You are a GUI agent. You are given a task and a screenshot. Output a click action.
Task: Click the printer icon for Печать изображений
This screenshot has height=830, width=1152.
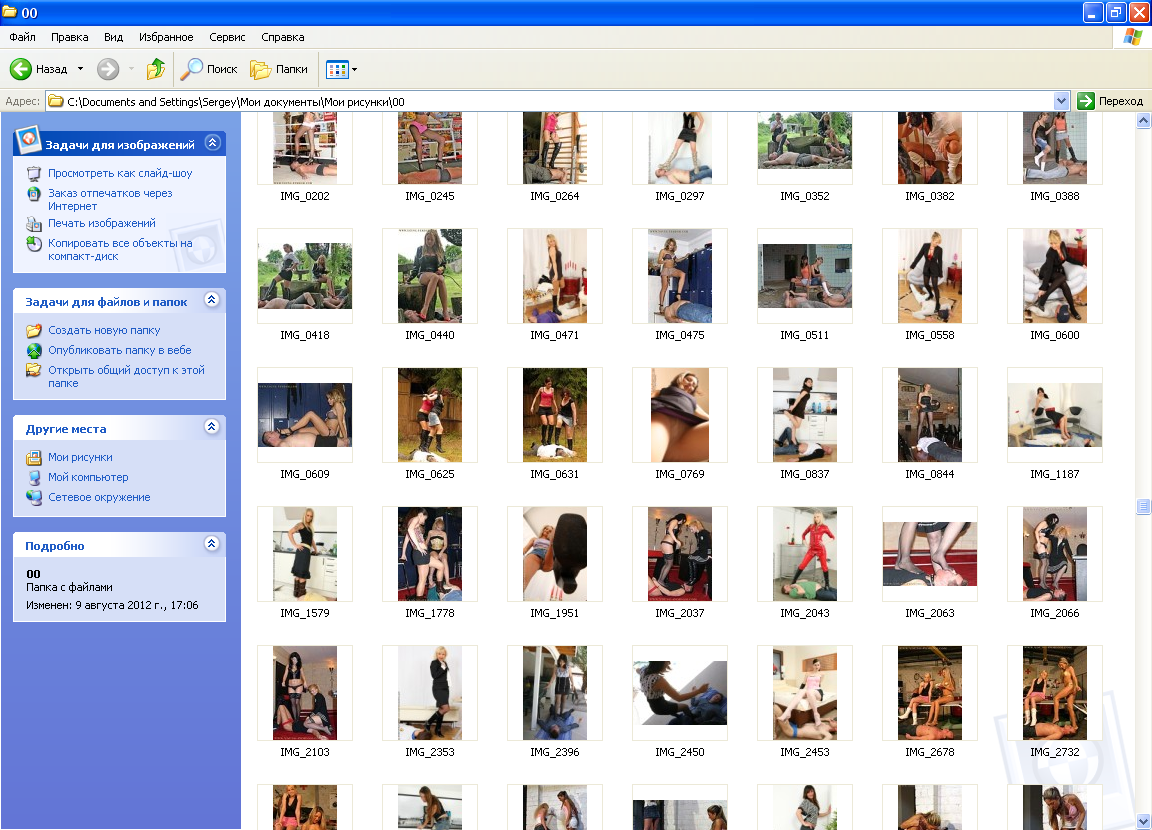[34, 223]
